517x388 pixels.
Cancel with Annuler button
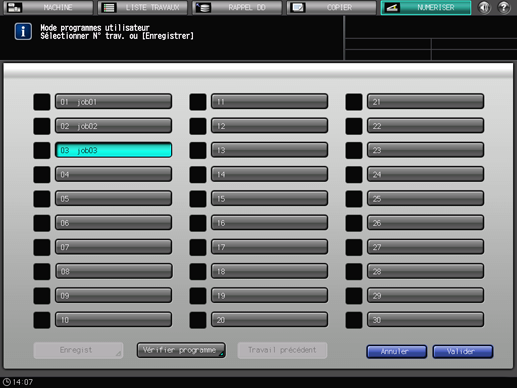397,352
